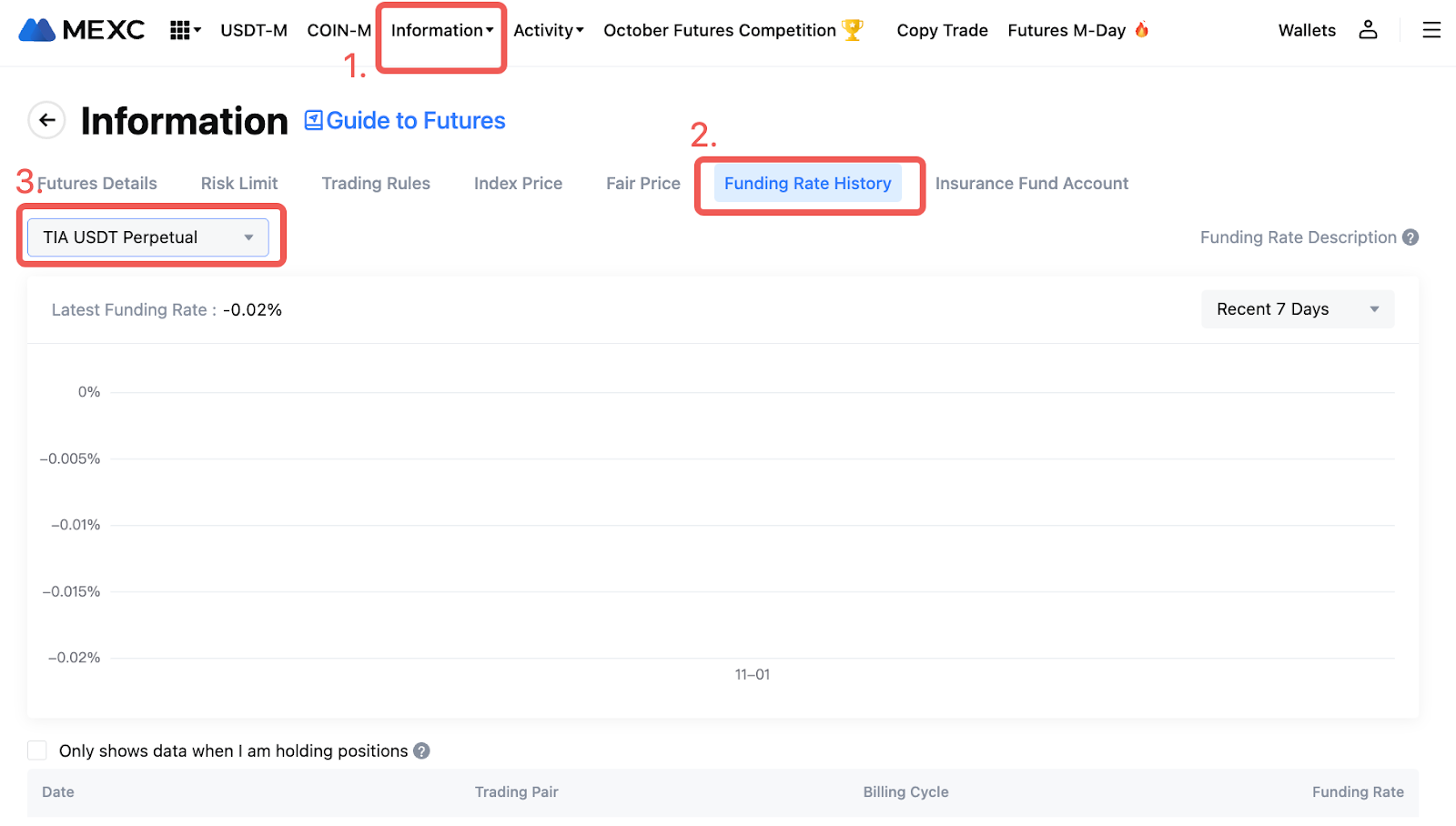The height and width of the screenshot is (826, 1456).
Task: Click the back arrow button
Action: point(46,120)
